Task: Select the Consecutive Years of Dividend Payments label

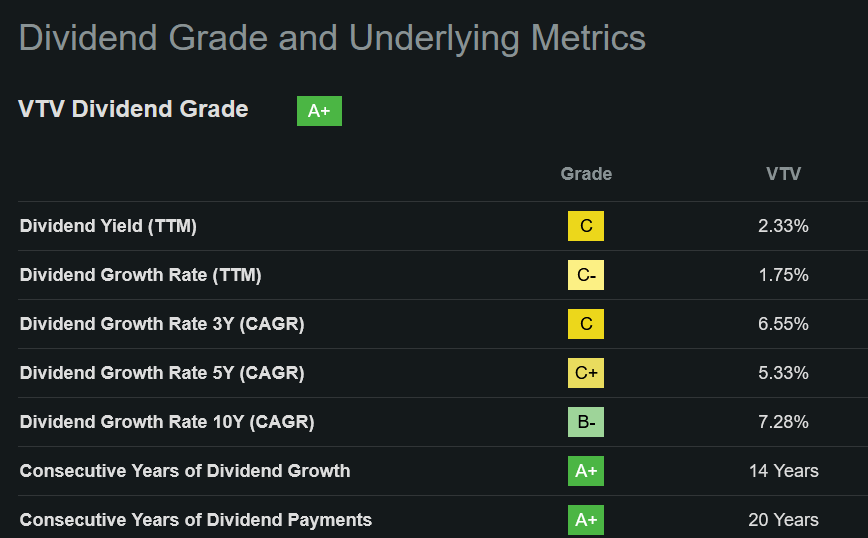Action: [196, 520]
